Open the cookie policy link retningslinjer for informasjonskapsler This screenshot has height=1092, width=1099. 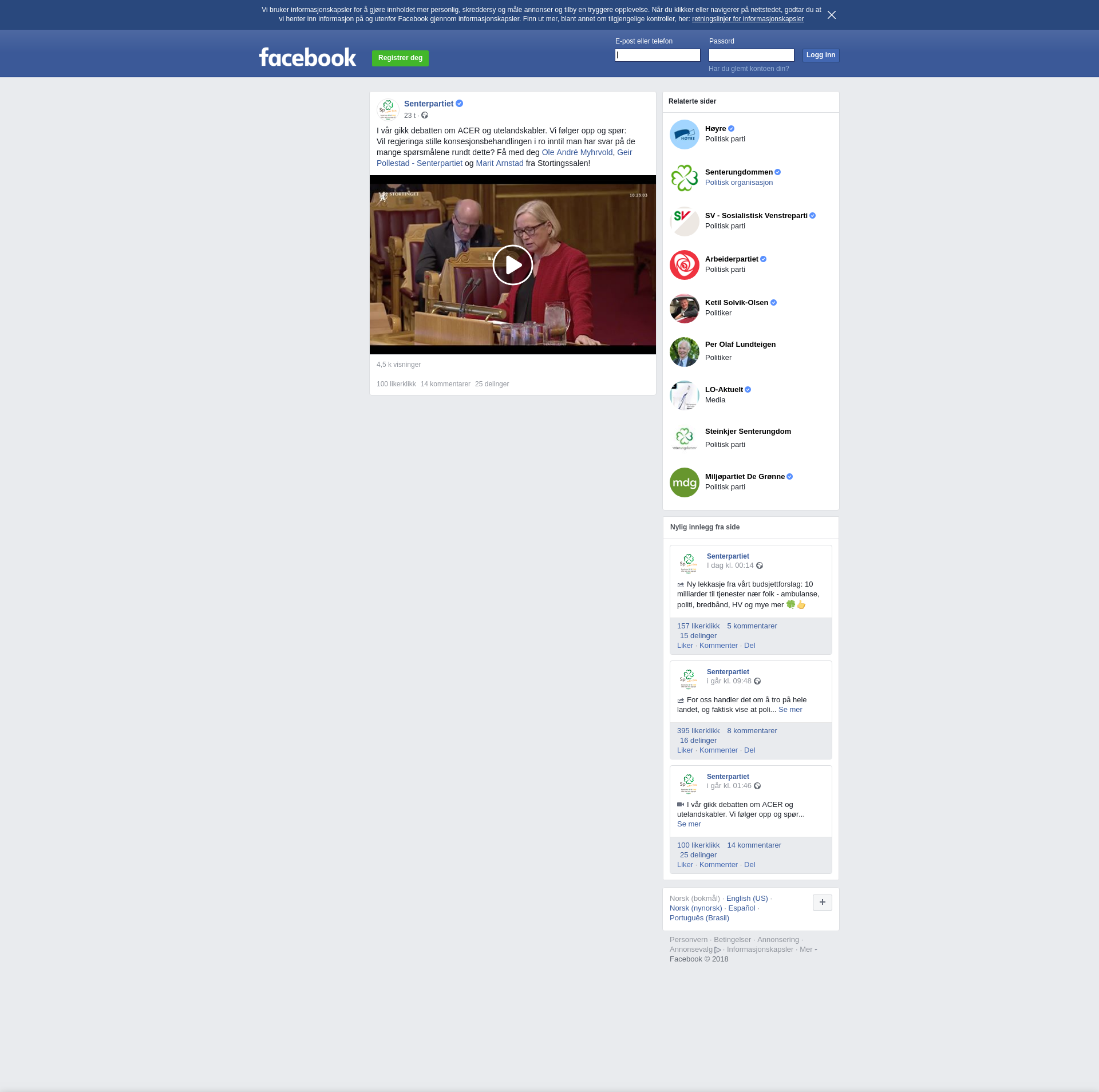pyautogui.click(x=748, y=19)
